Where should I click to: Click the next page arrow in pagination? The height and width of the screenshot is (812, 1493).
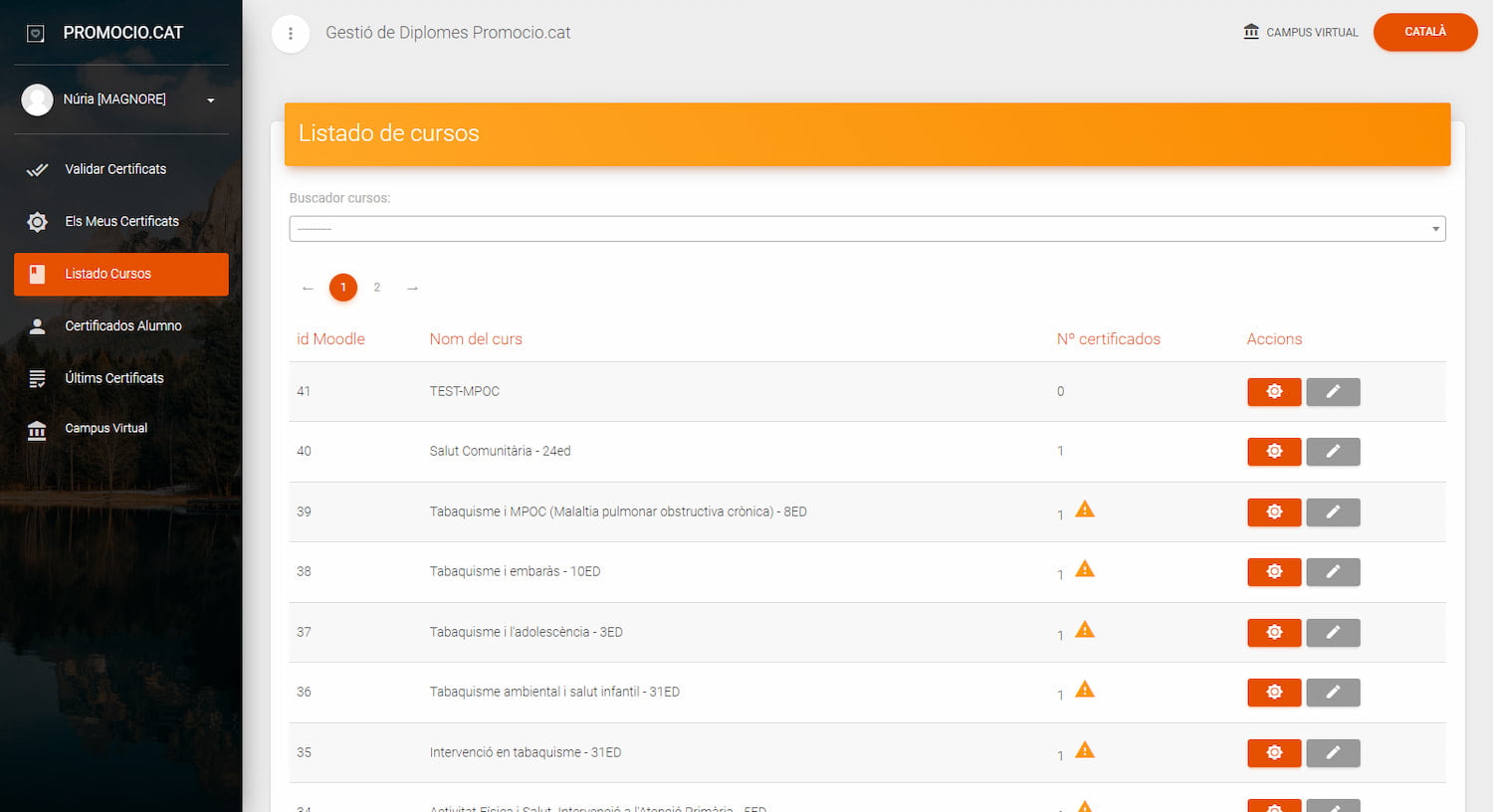click(x=412, y=289)
